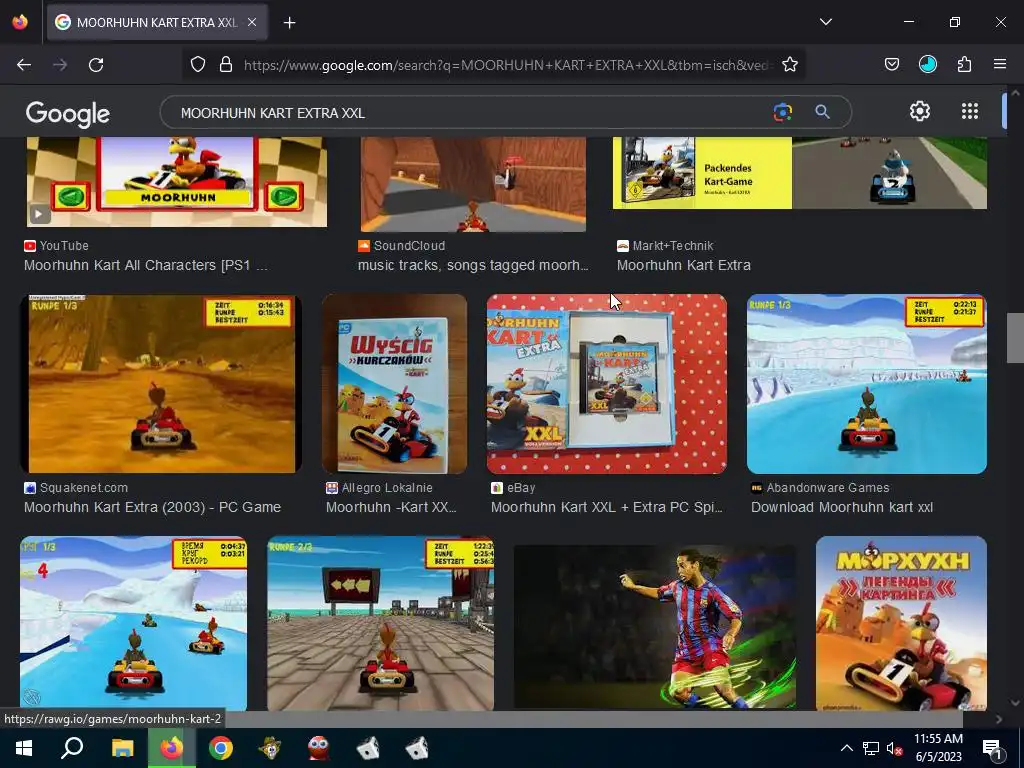Open the cowboy hat character taskbar app
This screenshot has height=768, width=1024.
[x=270, y=748]
